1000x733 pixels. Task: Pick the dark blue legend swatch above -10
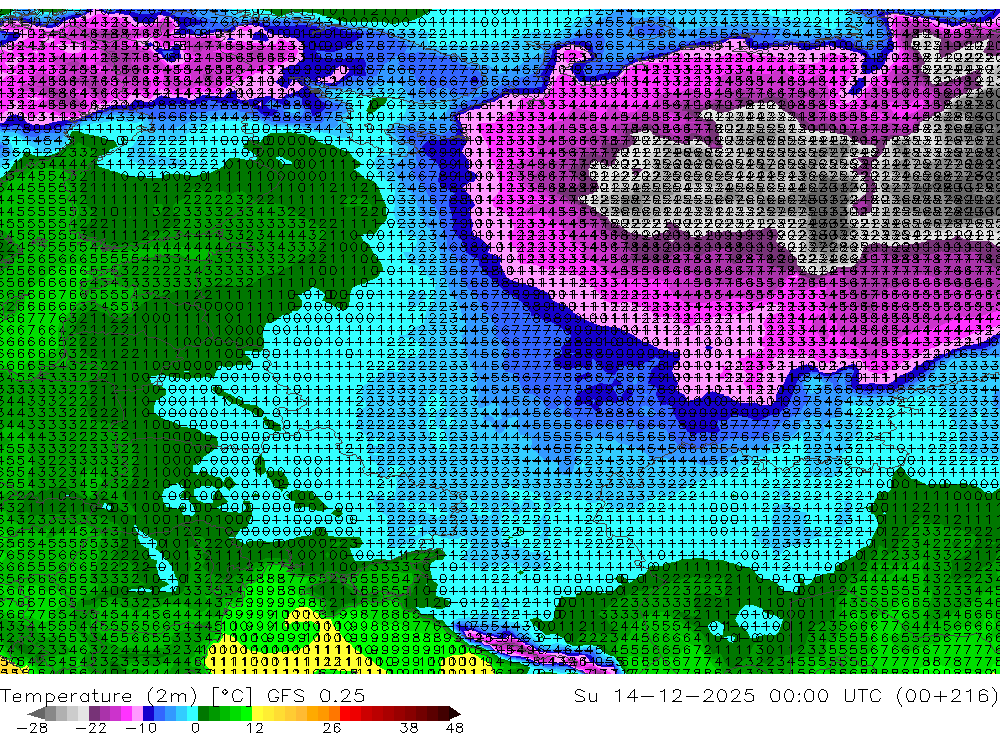149,713
